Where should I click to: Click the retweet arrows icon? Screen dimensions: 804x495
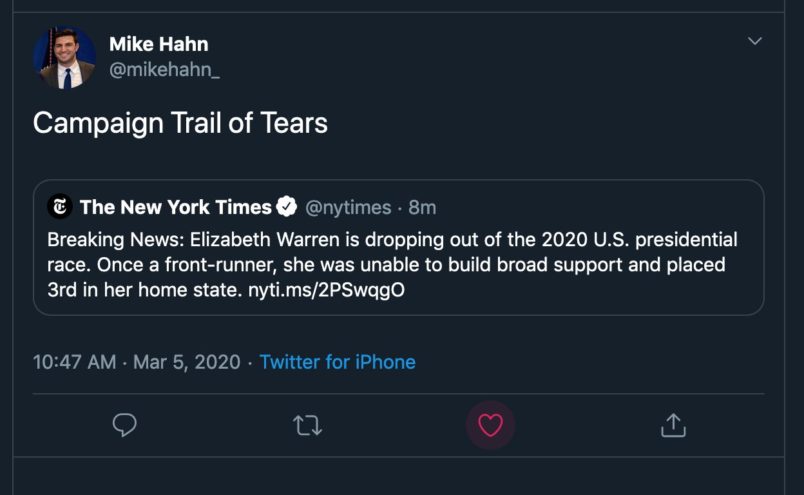(307, 425)
